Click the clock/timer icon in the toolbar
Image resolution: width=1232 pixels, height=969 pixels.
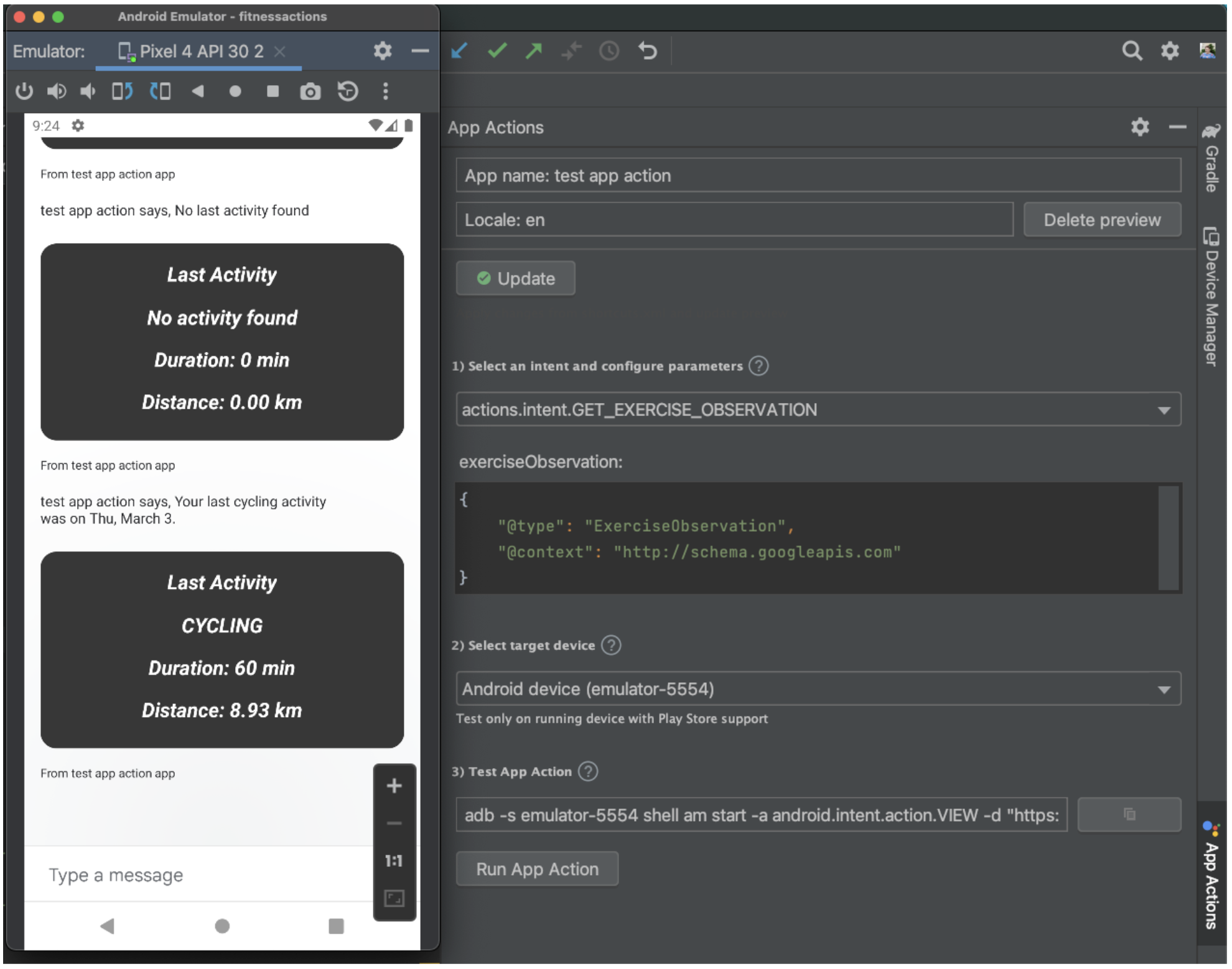point(609,50)
